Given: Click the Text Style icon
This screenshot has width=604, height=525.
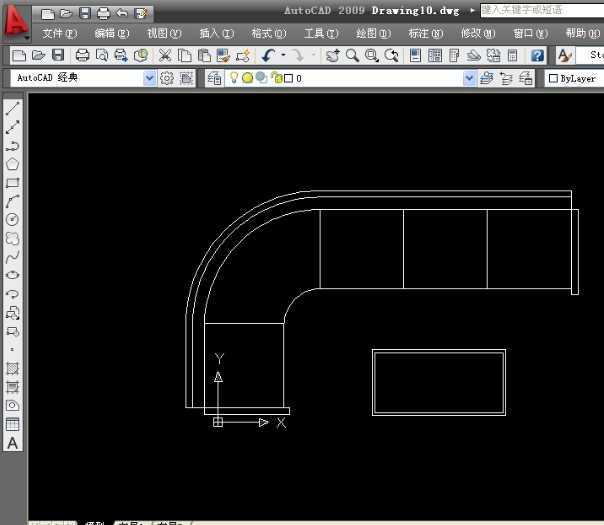Looking at the screenshot, I should [565, 56].
